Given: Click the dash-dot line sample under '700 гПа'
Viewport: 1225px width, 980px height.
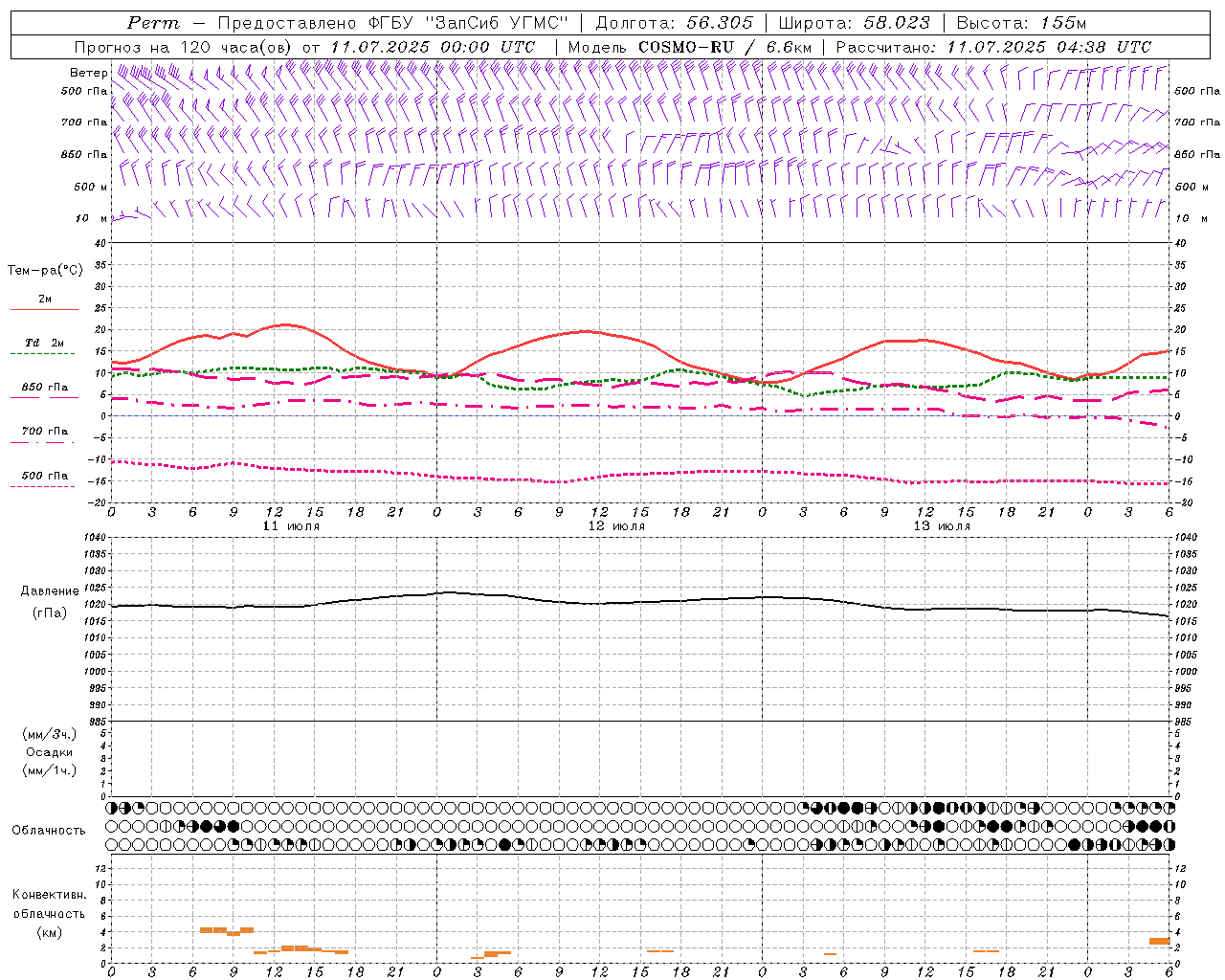Looking at the screenshot, I should click(x=42, y=442).
